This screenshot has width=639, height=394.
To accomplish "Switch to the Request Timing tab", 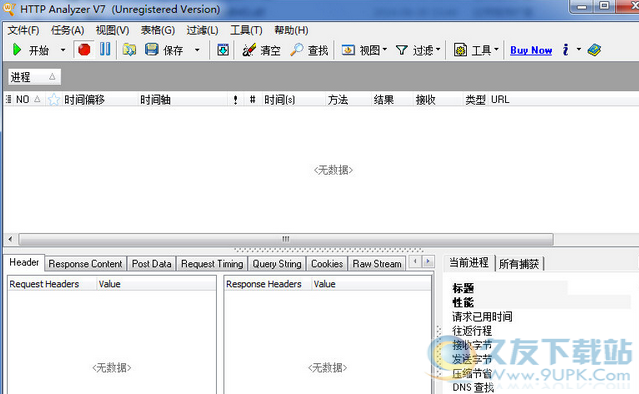I will pos(212,264).
